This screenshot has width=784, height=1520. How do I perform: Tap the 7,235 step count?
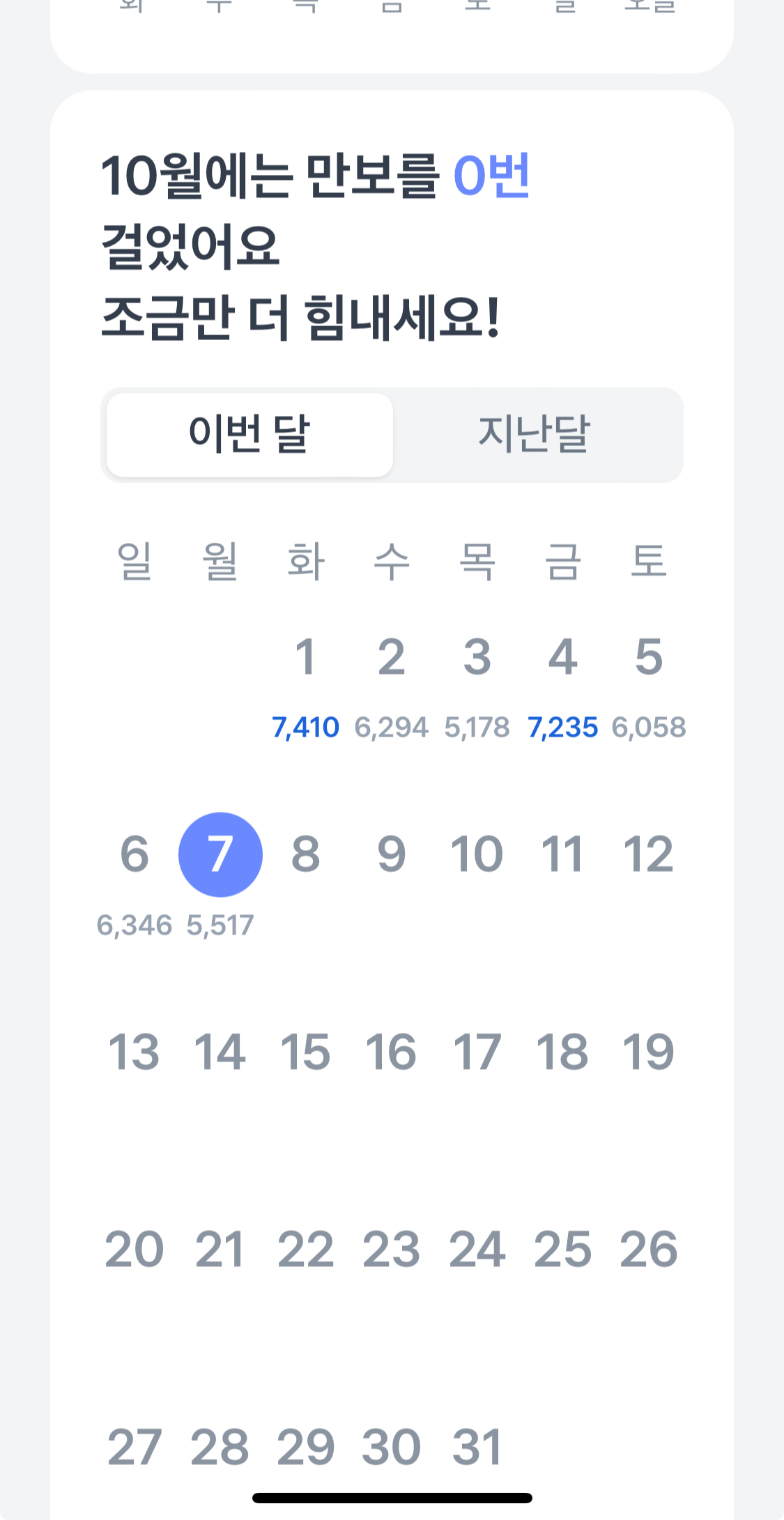click(x=562, y=728)
